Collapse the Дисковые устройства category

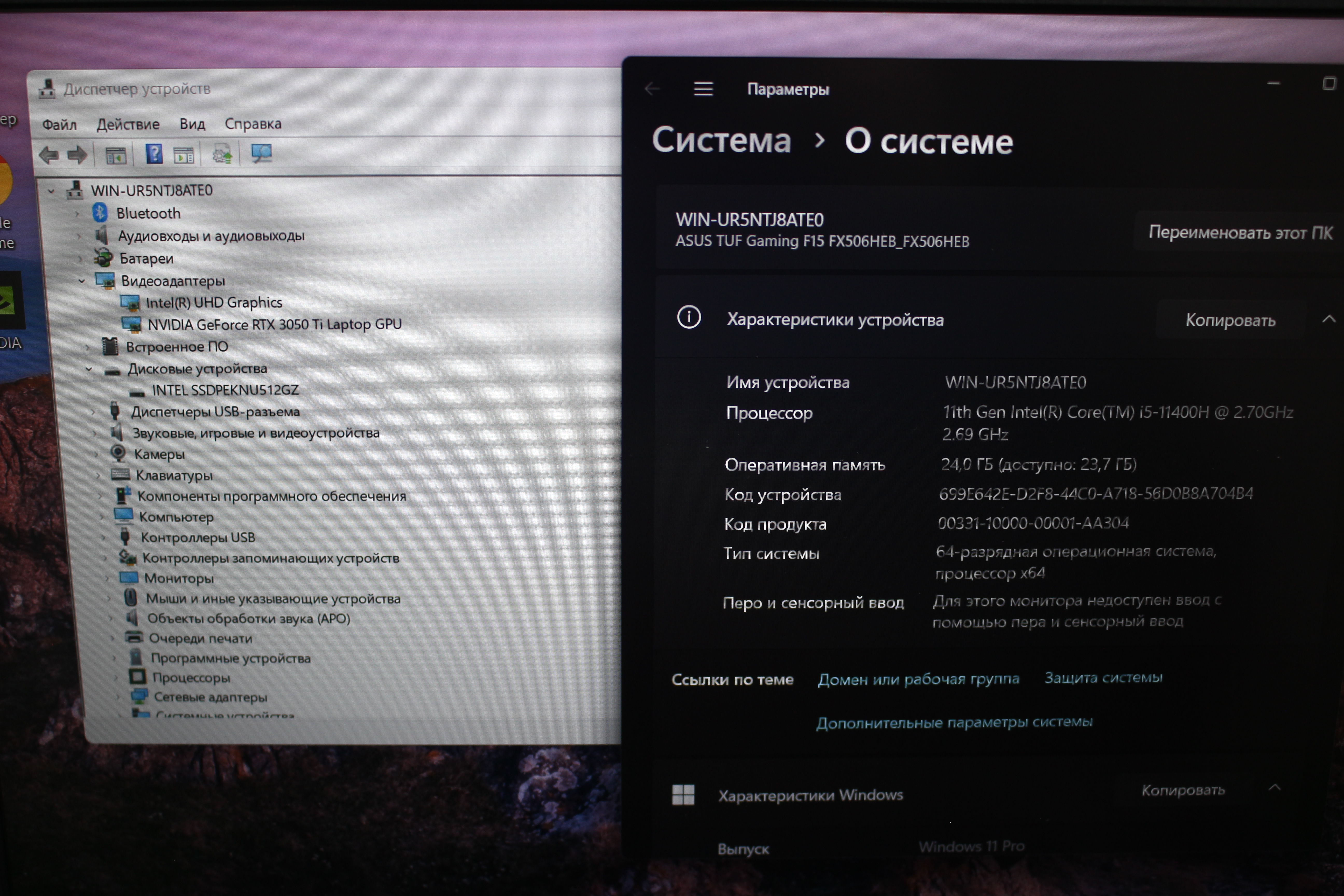[x=89, y=369]
